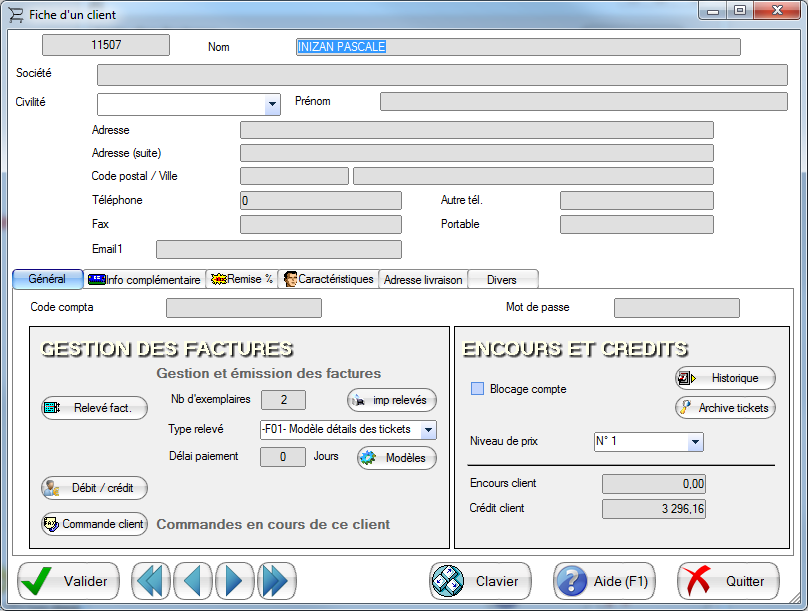The width and height of the screenshot is (808, 611).
Task: Open the Type relevé dropdown
Action: (x=428, y=430)
